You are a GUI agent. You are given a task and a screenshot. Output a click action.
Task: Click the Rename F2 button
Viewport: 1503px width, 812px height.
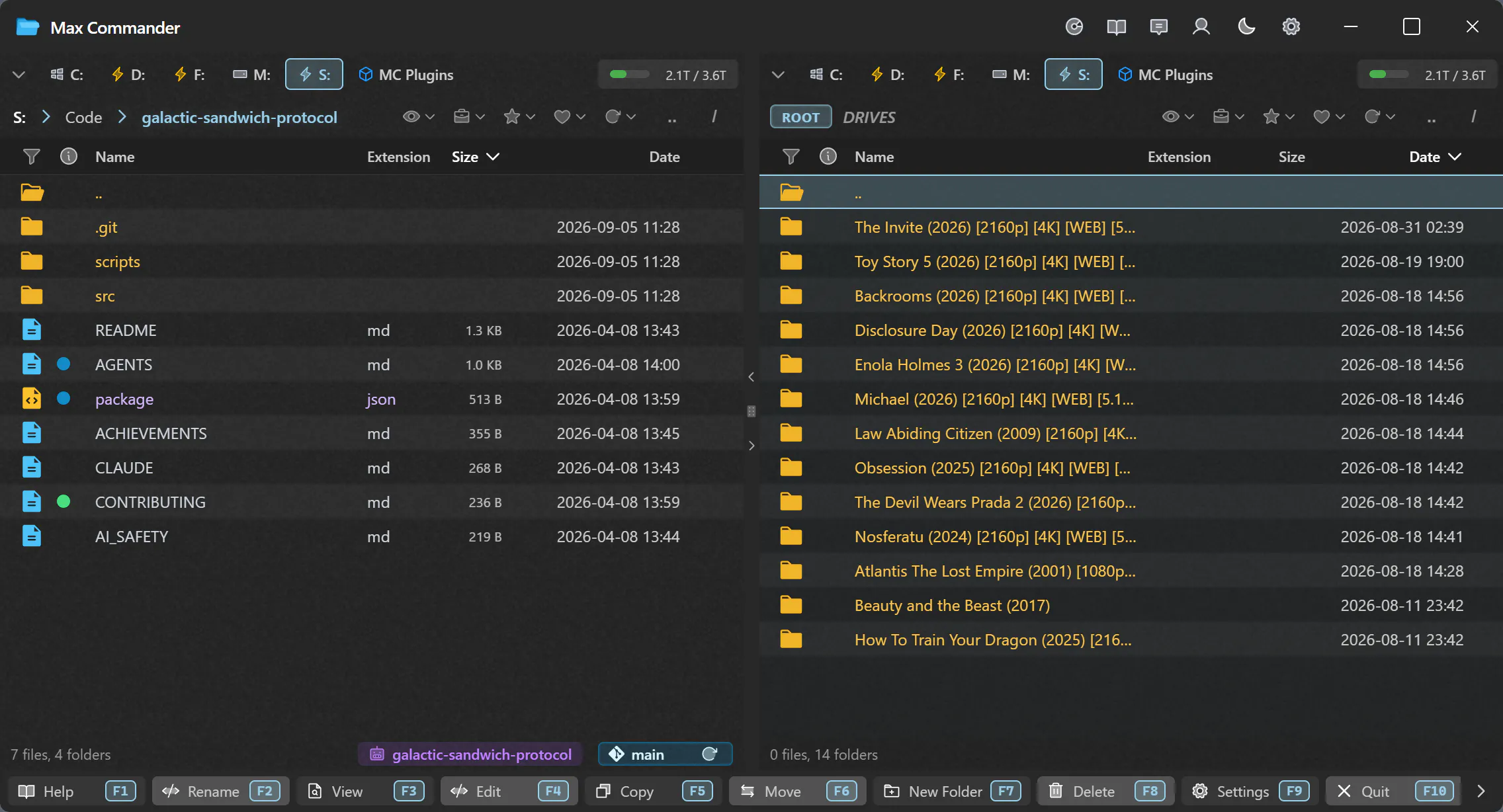221,791
